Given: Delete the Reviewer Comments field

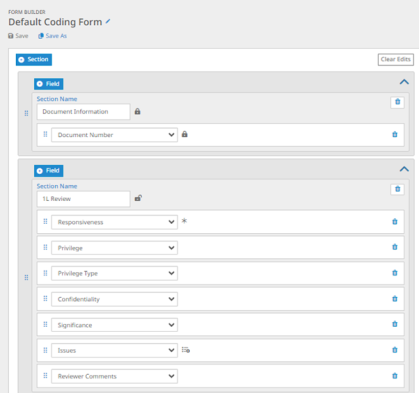Looking at the screenshot, I should point(395,376).
